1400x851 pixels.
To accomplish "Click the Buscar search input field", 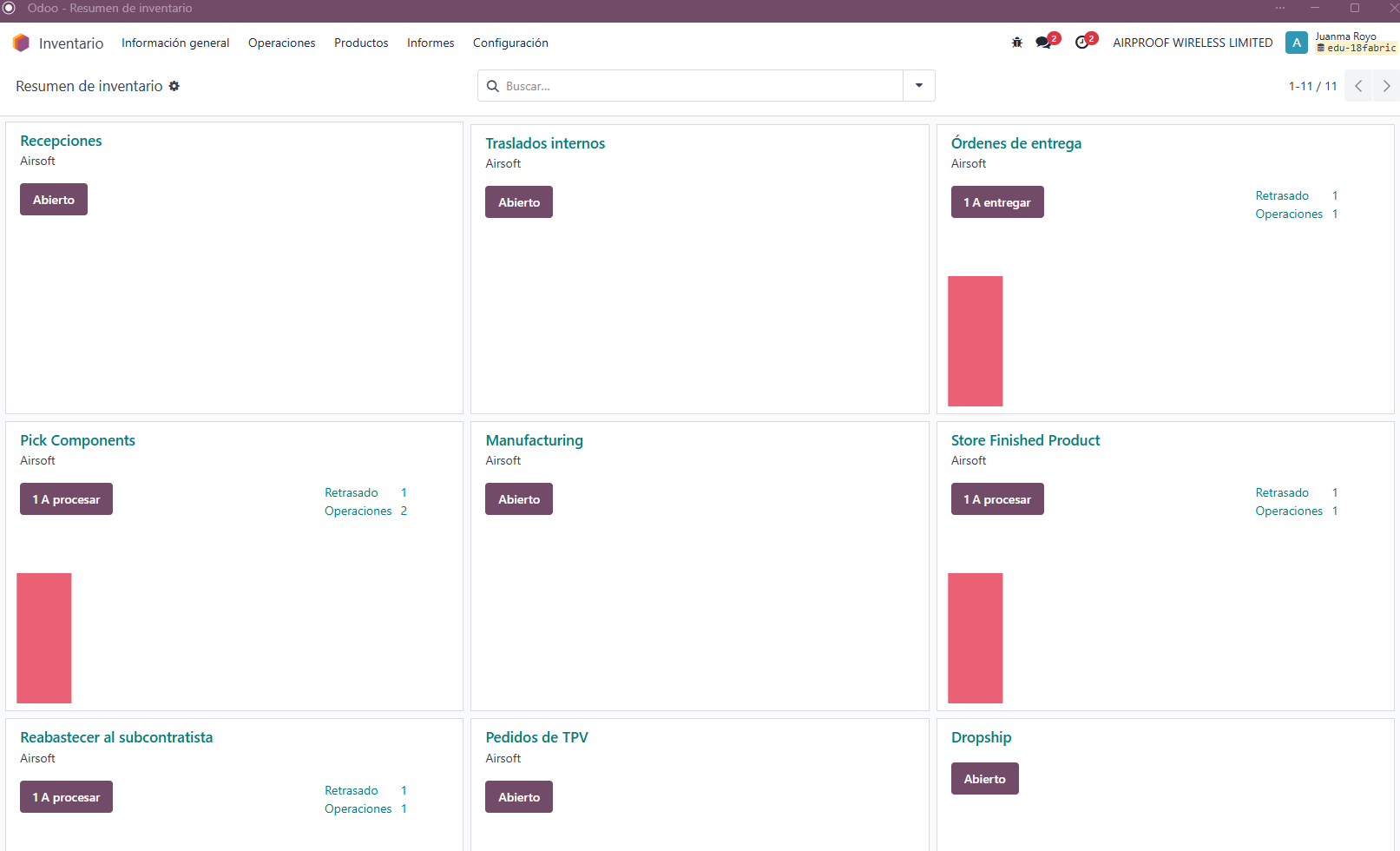I will click(x=700, y=86).
